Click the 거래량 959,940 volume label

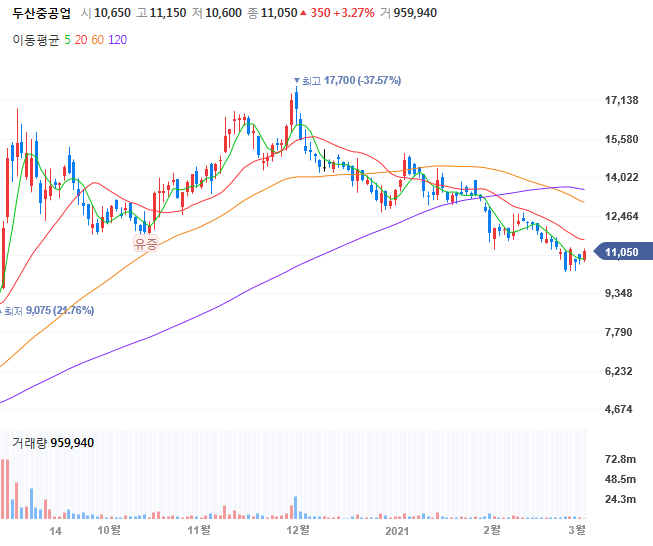(x=53, y=443)
